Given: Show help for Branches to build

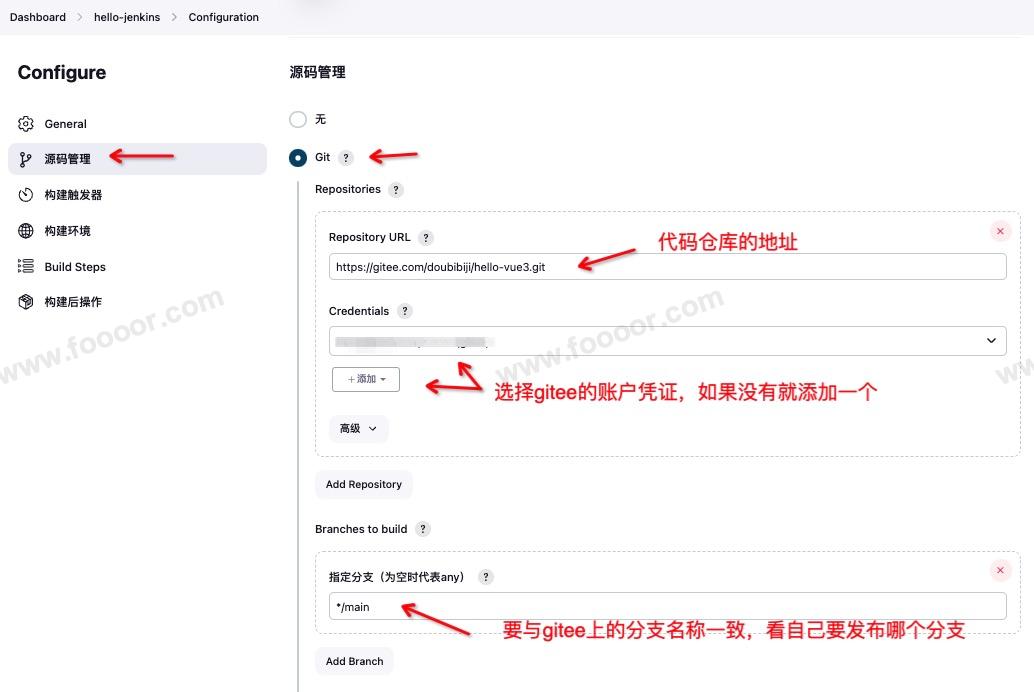Looking at the screenshot, I should pyautogui.click(x=423, y=529).
